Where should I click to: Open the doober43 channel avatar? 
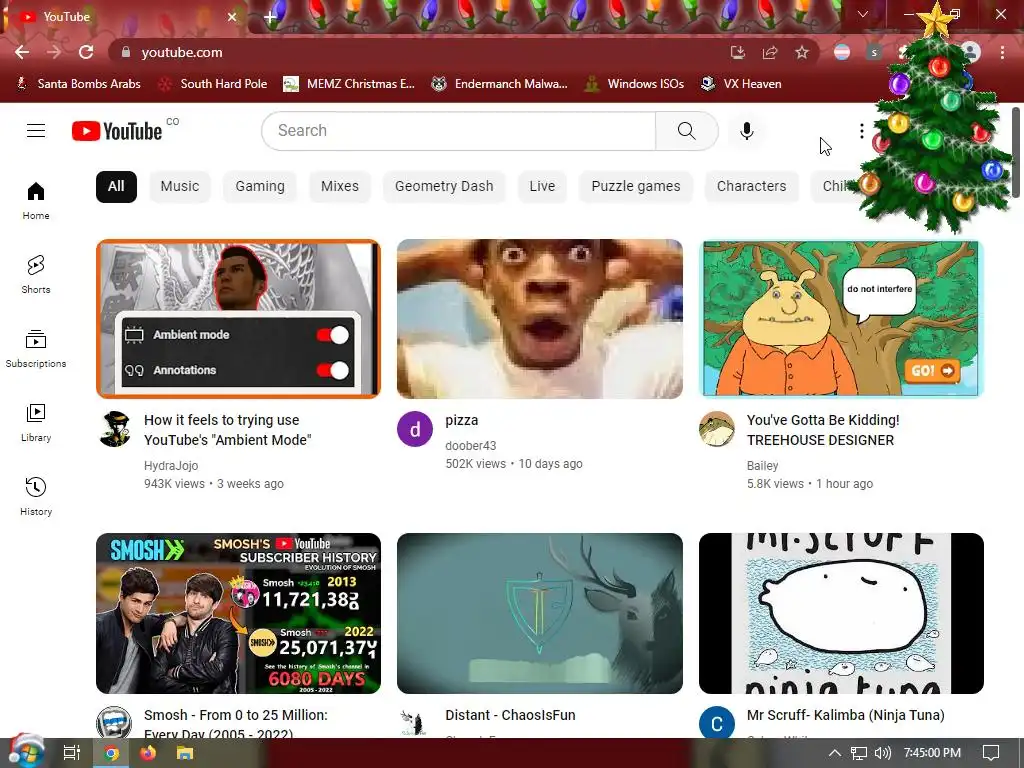(x=415, y=429)
